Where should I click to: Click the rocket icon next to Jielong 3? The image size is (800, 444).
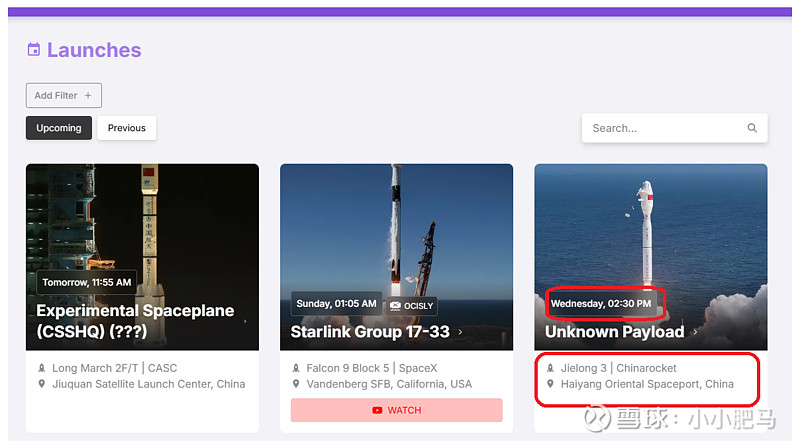[550, 368]
